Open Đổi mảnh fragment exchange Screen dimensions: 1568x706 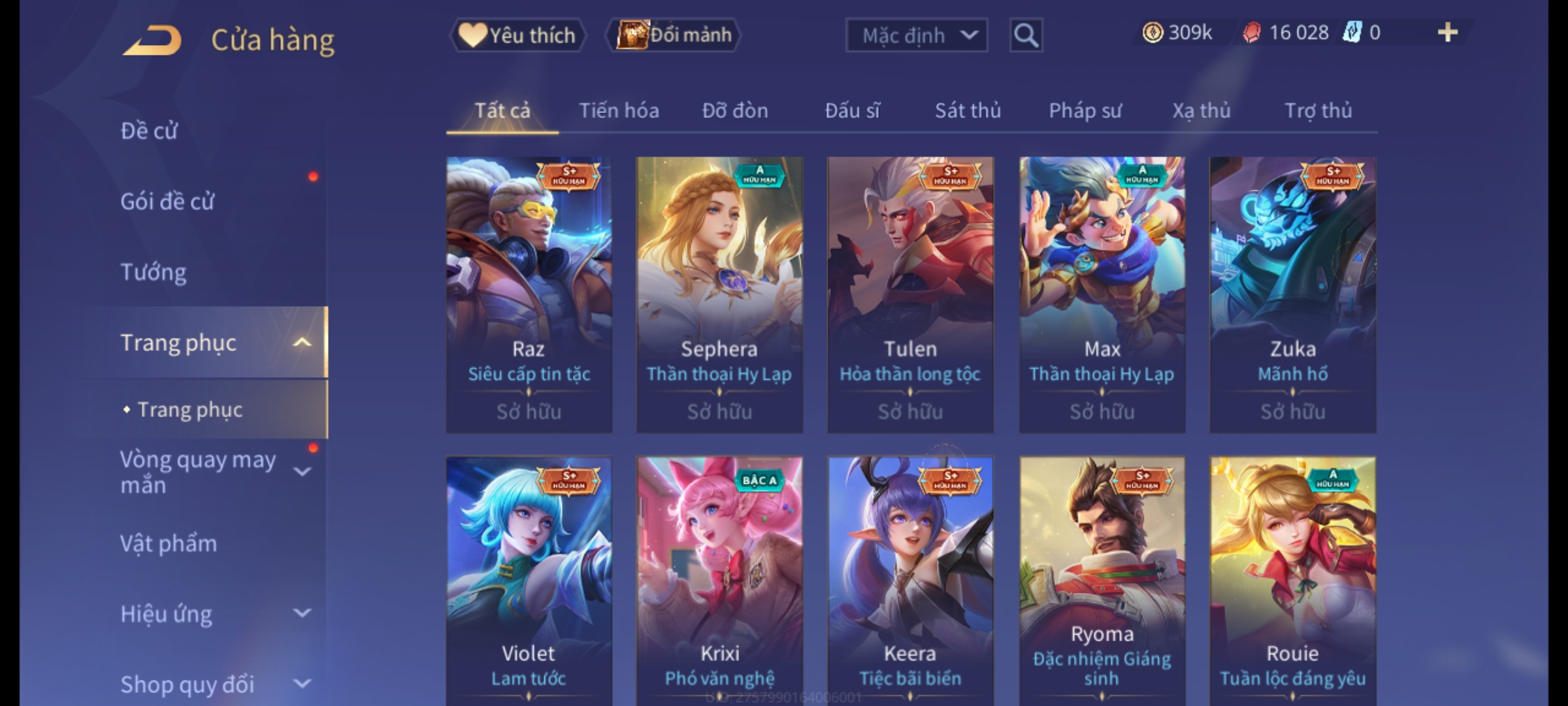[x=674, y=35]
